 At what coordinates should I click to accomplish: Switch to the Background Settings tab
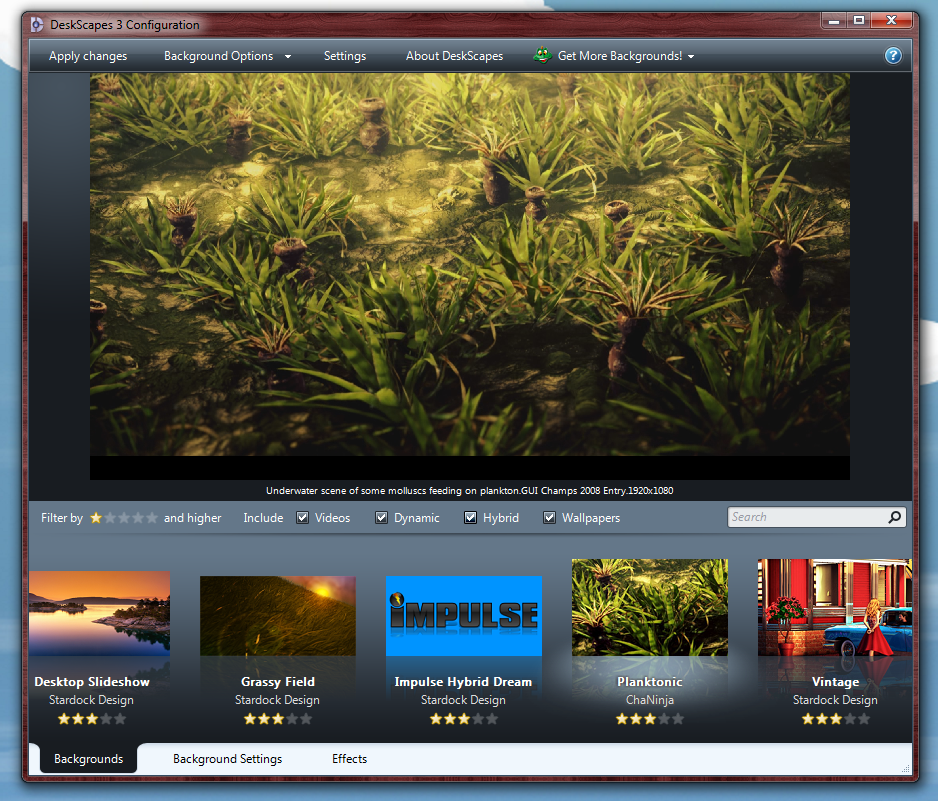pyautogui.click(x=227, y=759)
